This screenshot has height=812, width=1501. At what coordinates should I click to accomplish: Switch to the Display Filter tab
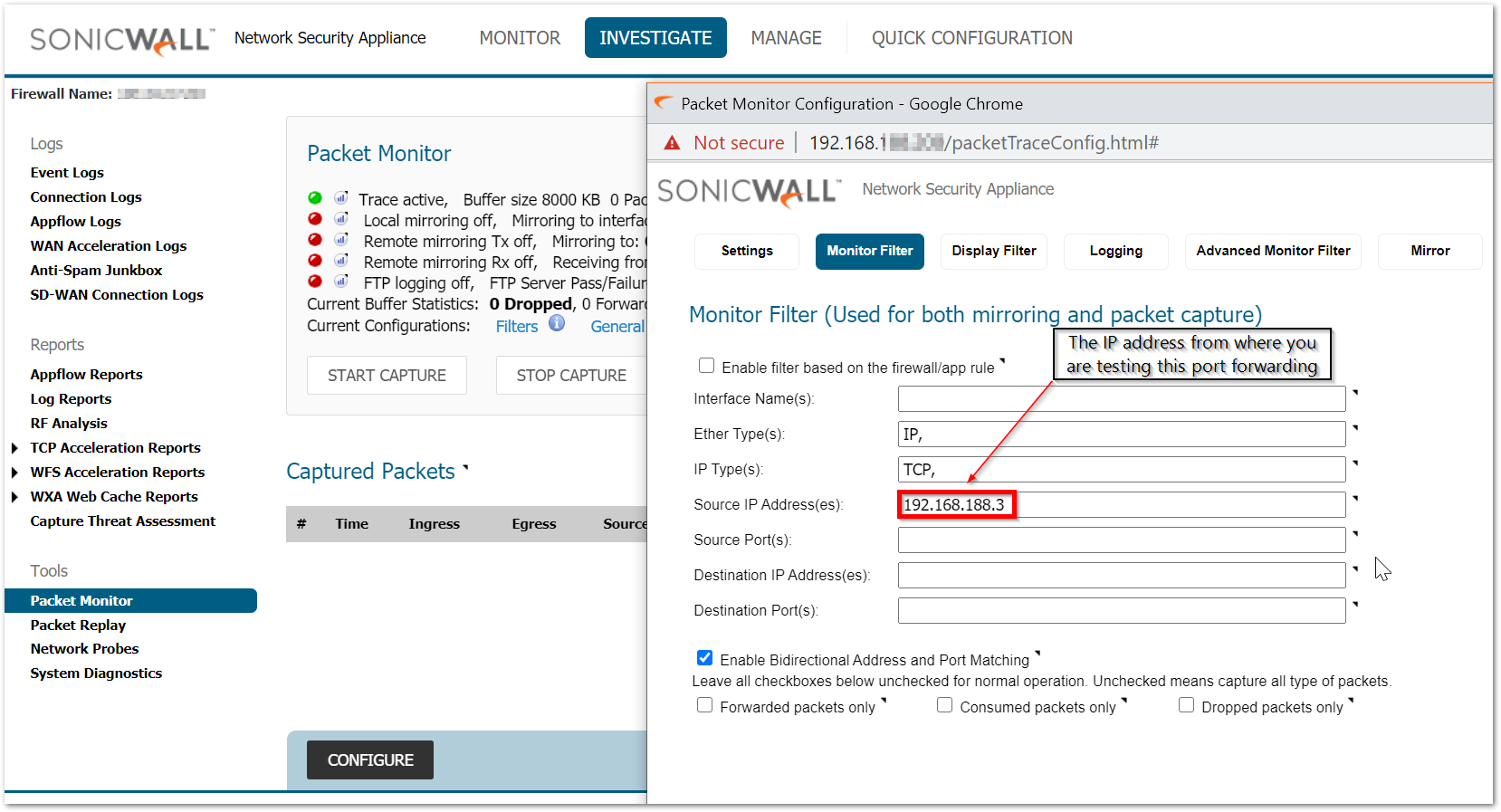coord(994,251)
